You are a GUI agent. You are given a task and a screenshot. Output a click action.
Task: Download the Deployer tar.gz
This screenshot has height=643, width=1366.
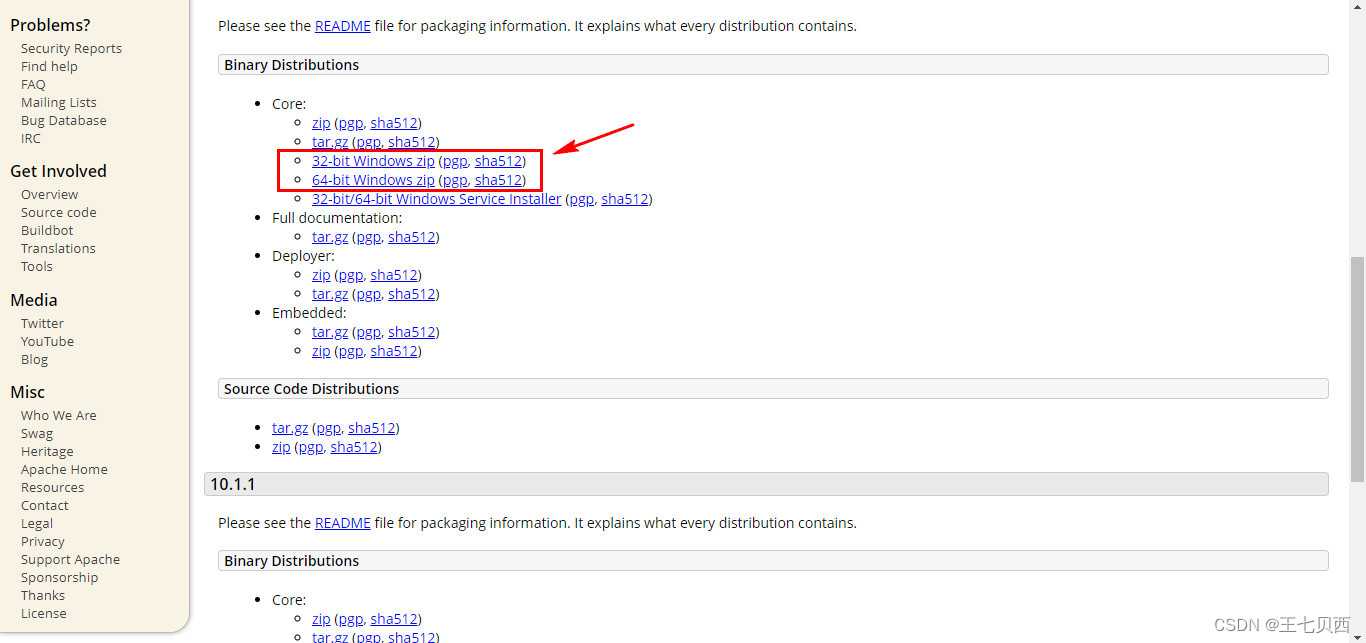330,294
